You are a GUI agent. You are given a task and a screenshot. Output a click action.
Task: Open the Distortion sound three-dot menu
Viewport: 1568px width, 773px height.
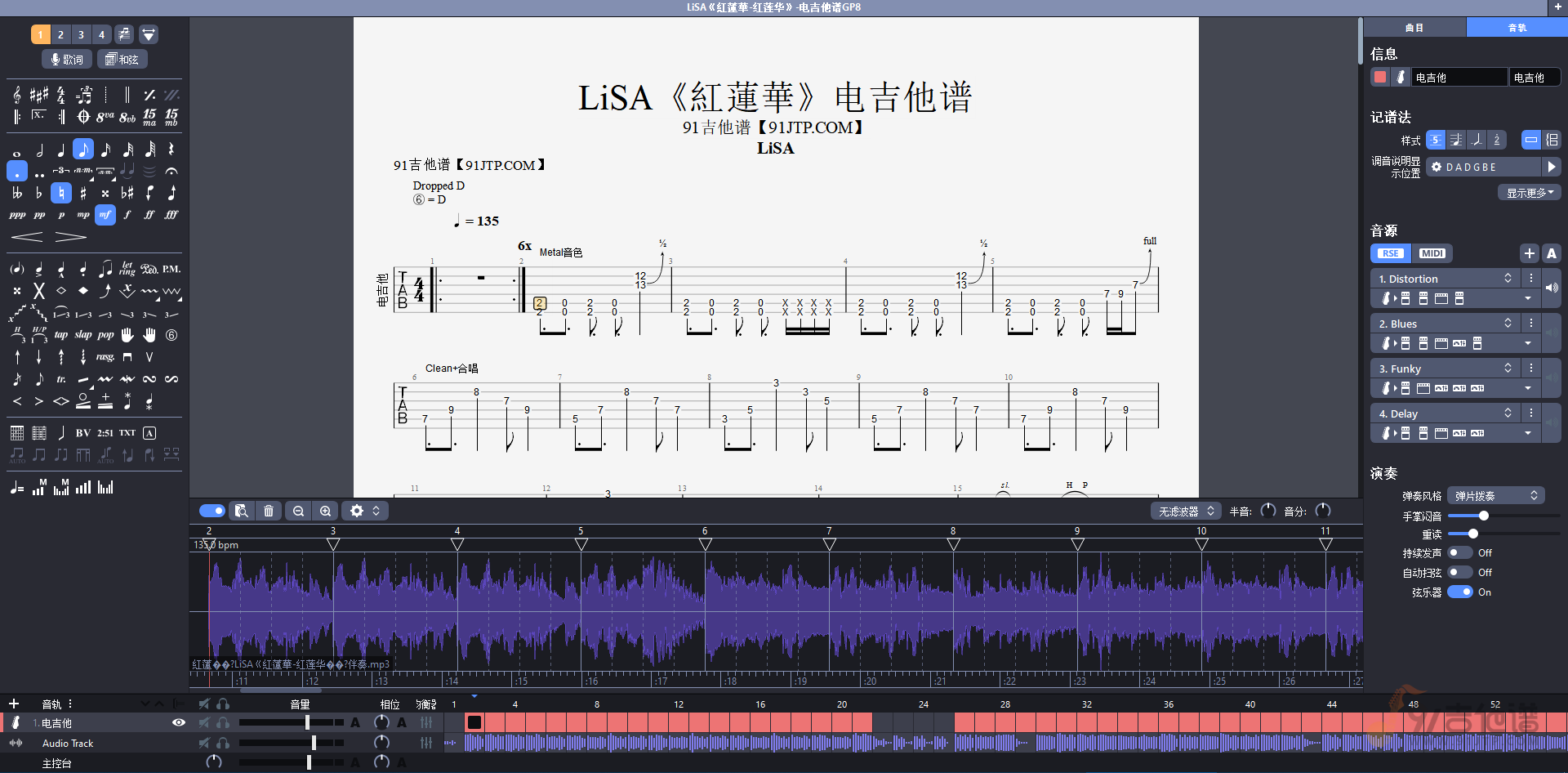point(1531,279)
